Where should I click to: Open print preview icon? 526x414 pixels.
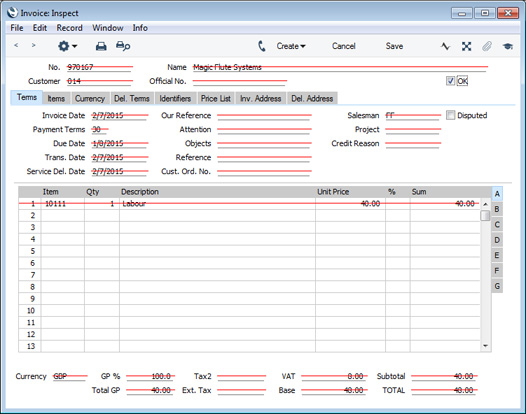[123, 46]
